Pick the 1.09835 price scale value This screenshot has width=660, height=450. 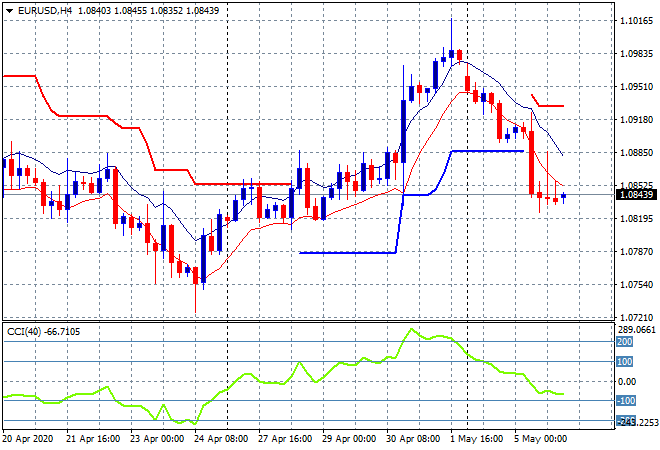636,53
